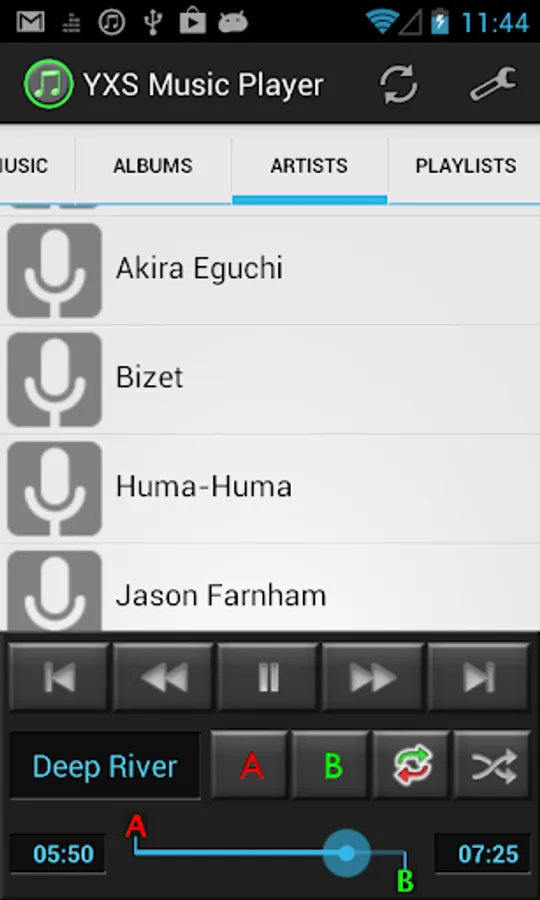This screenshot has height=900, width=540.
Task: Switch to the Albums tab
Action: click(x=153, y=166)
